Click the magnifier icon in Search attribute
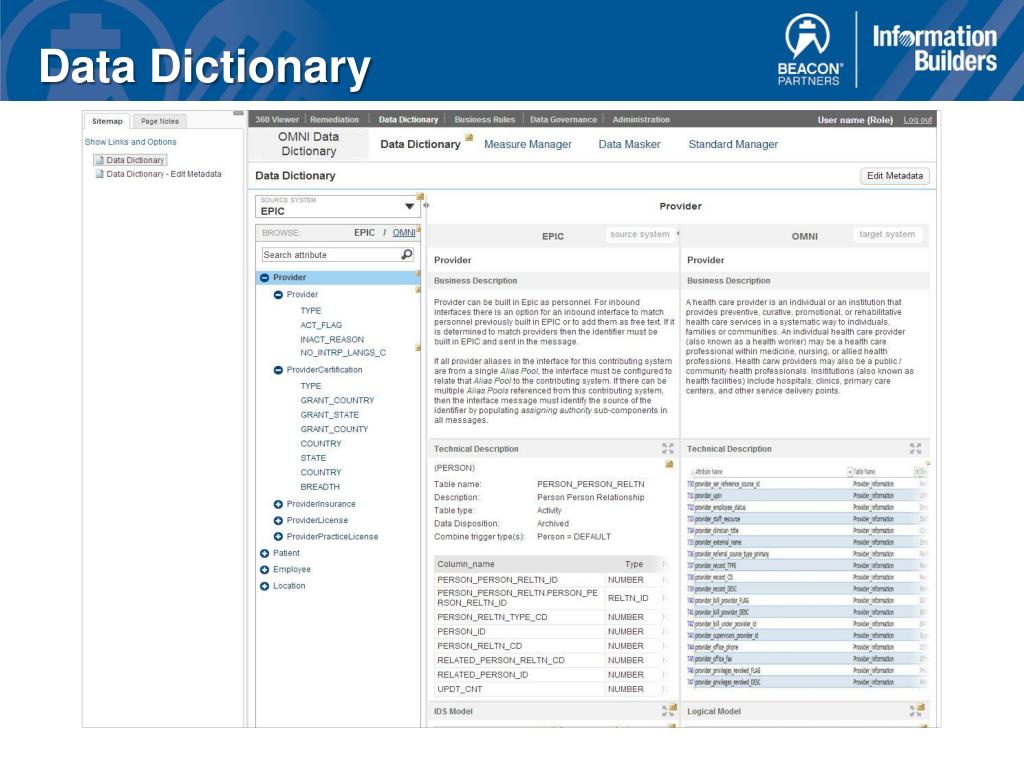The height and width of the screenshot is (768, 1024). pos(407,254)
